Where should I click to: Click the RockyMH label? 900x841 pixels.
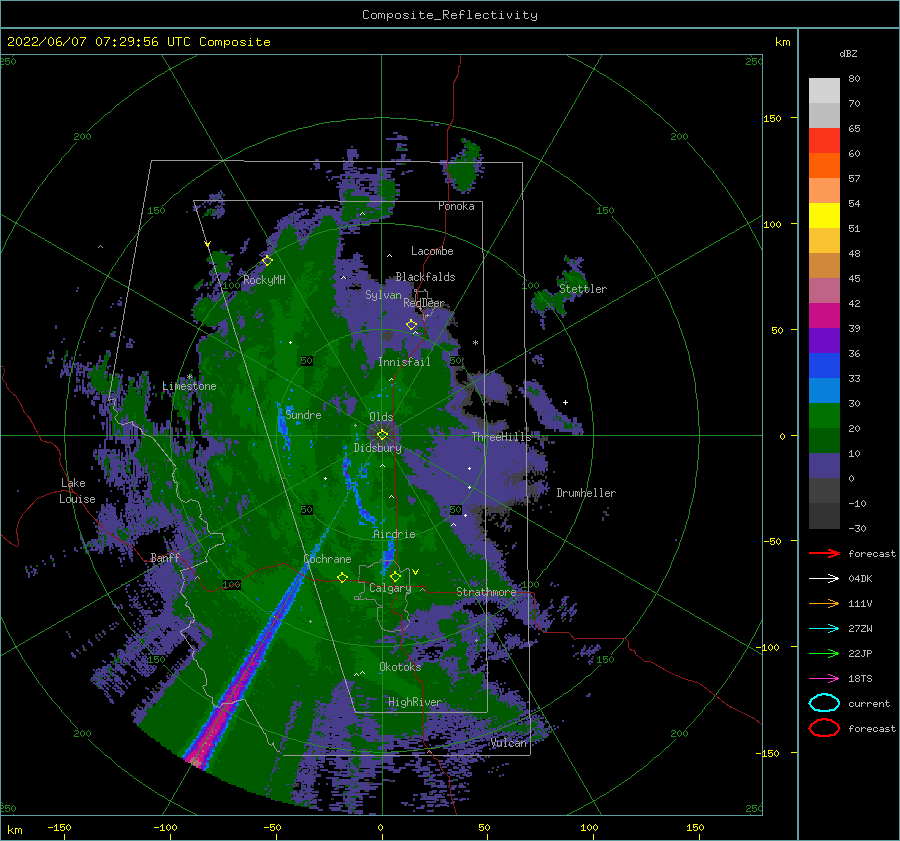click(264, 280)
